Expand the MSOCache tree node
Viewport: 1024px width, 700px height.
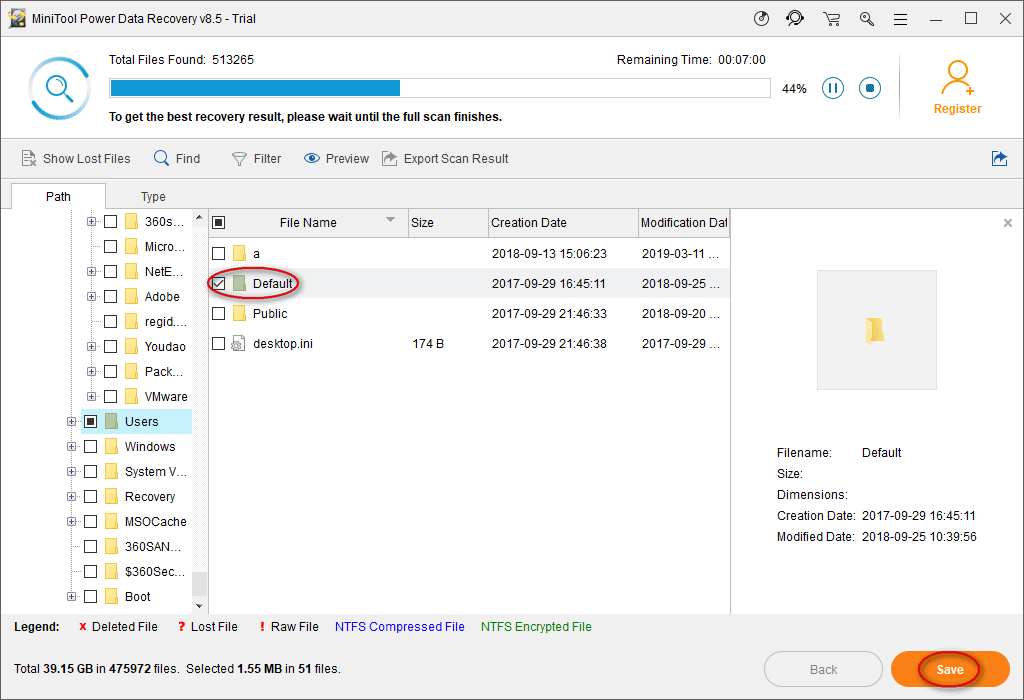click(x=71, y=522)
